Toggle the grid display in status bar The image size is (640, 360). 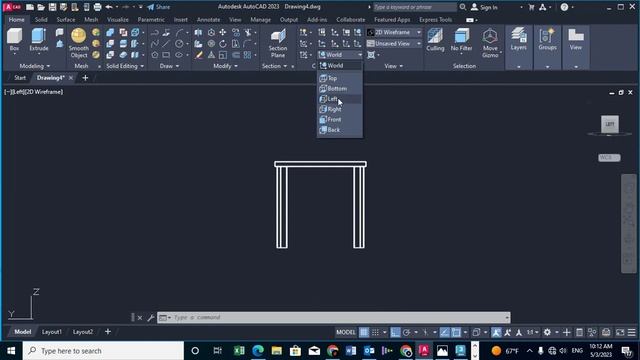[x=364, y=332]
